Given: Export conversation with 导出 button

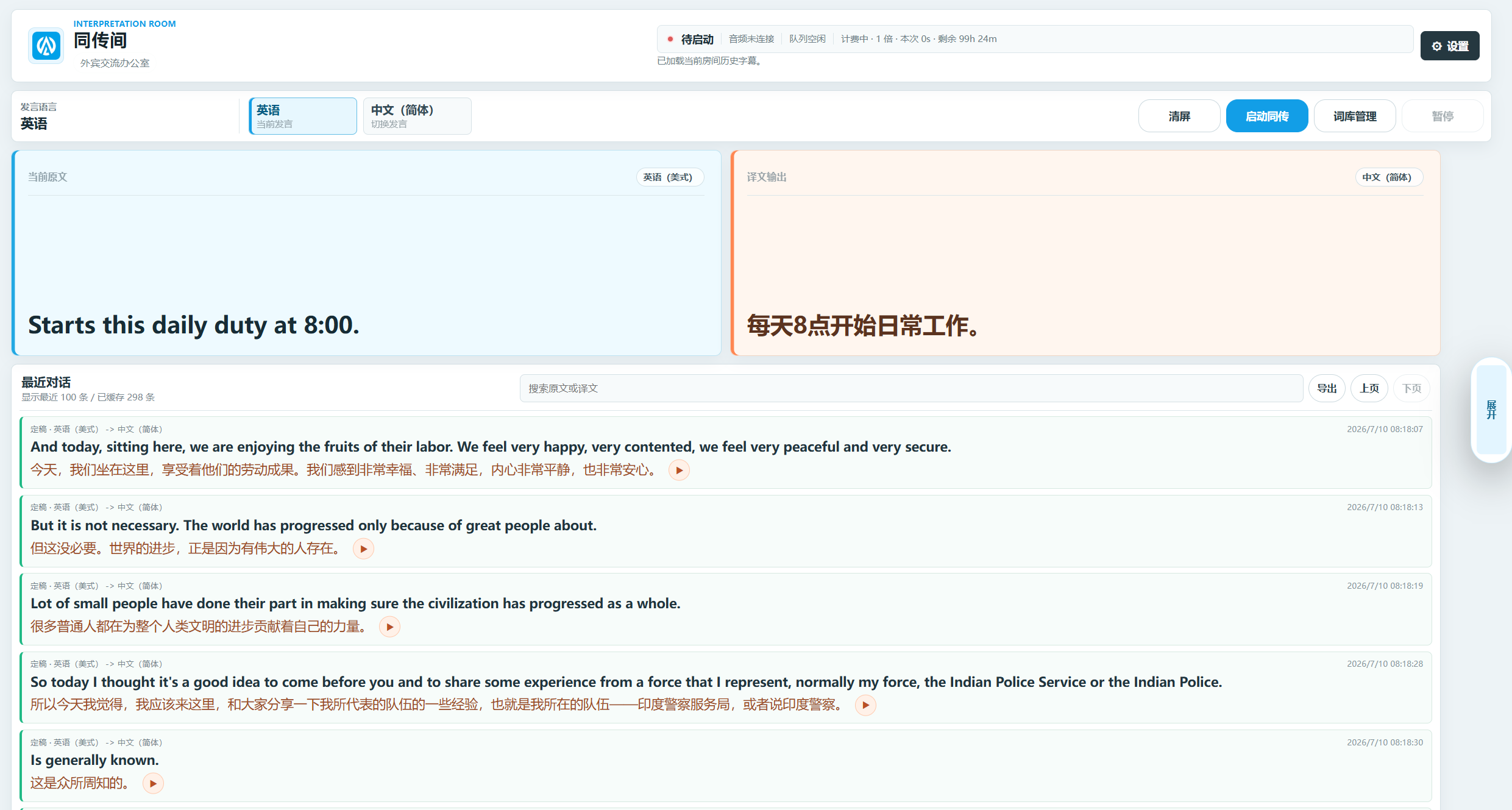Looking at the screenshot, I should tap(1326, 388).
